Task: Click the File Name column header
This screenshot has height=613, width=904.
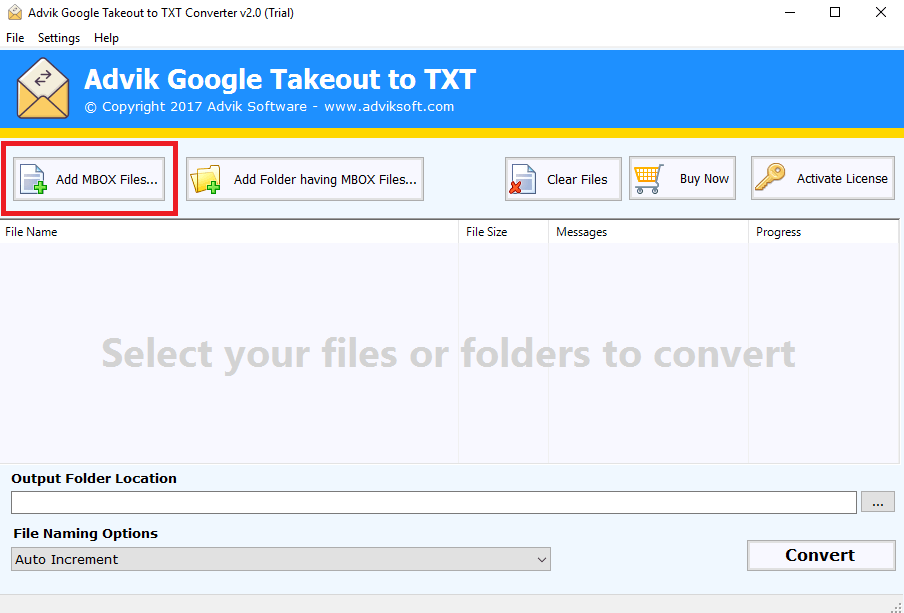Action: click(x=229, y=232)
